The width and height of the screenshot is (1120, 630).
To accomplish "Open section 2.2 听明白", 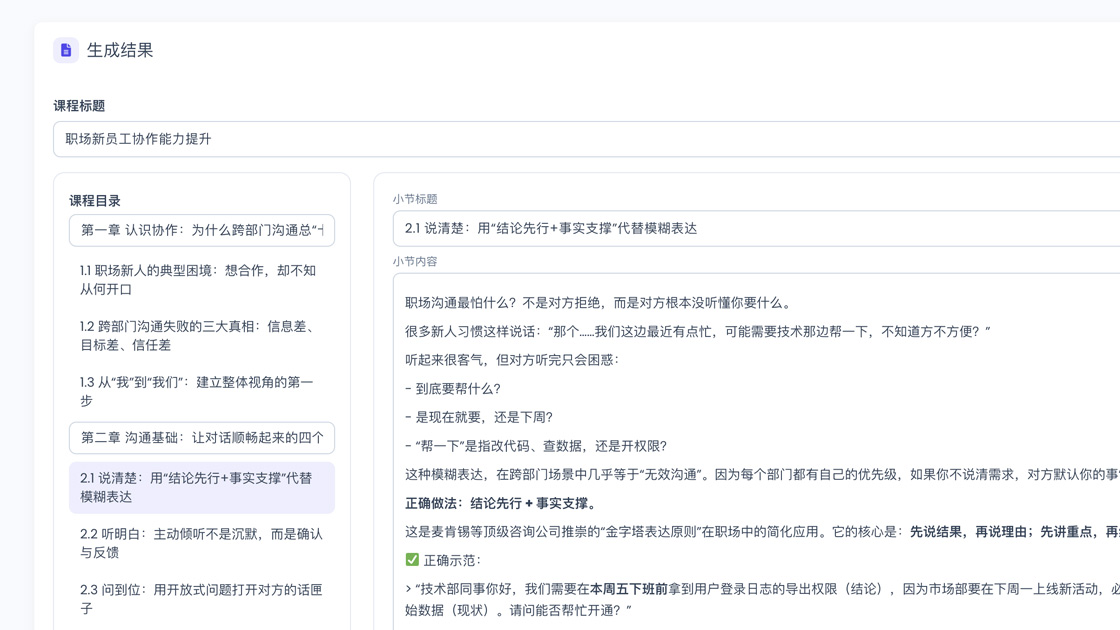I will [x=202, y=543].
